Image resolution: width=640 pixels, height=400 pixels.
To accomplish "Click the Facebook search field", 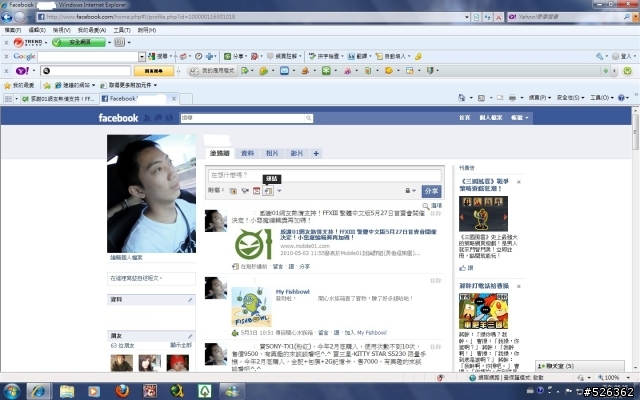I will [243, 118].
